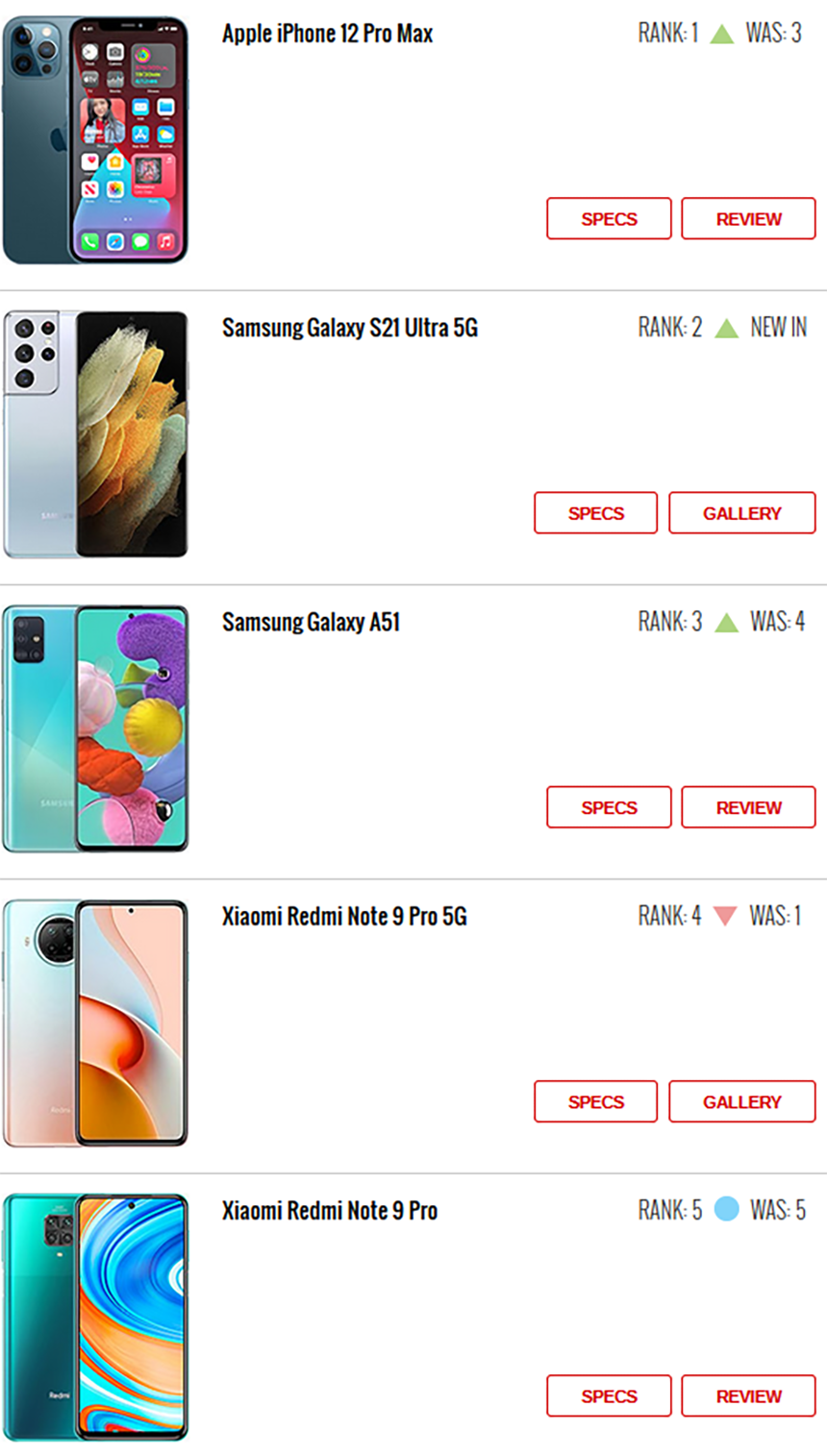This screenshot has height=1456, width=827.
Task: Click the green up arrow beside Rank 1
Action: pyautogui.click(x=721, y=34)
